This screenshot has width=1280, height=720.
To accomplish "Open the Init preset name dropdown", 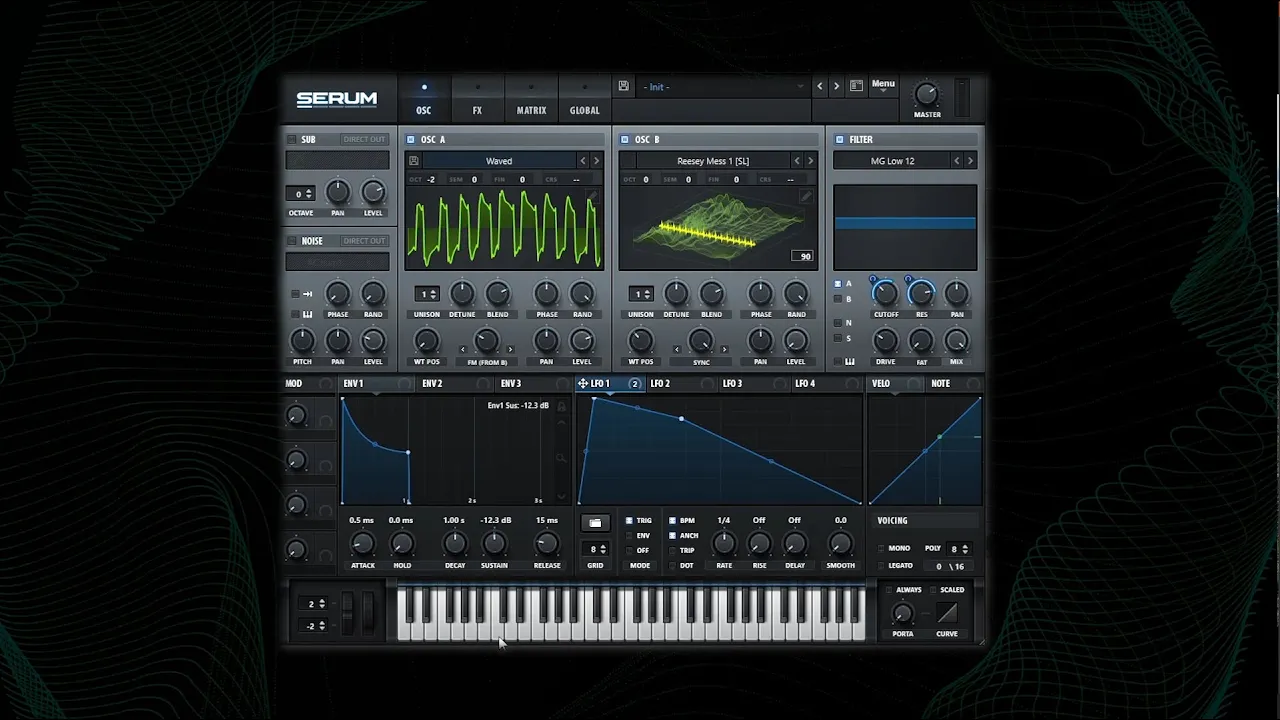I will 722,87.
